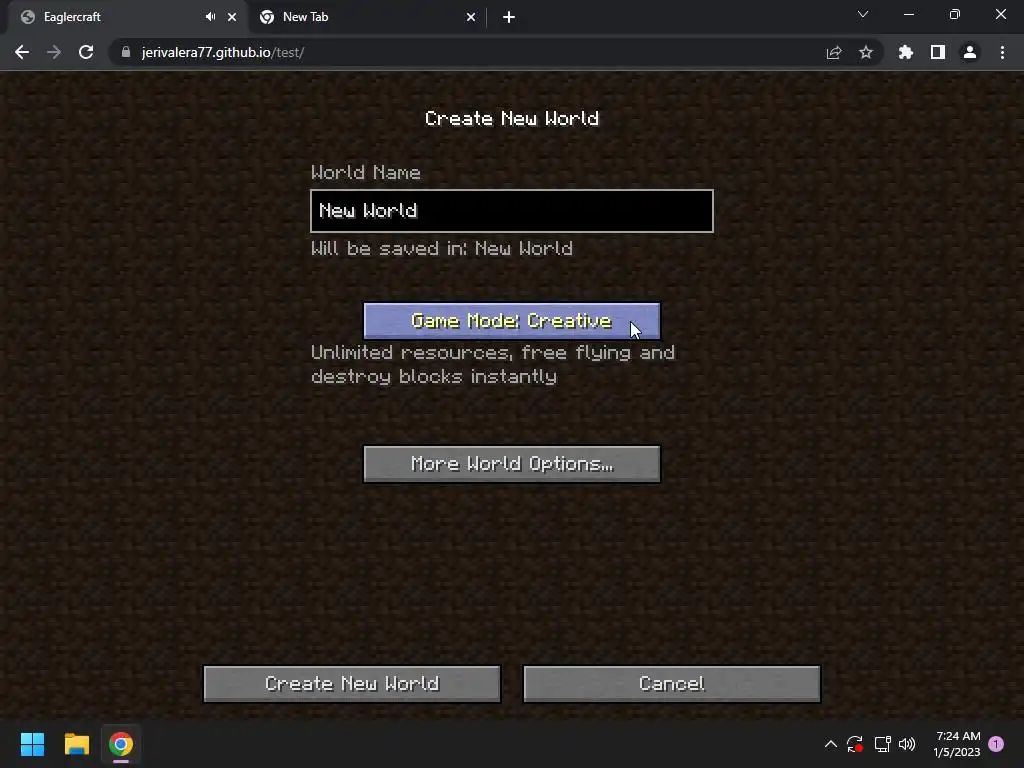
Task: Share this page from the address bar
Action: (x=834, y=52)
